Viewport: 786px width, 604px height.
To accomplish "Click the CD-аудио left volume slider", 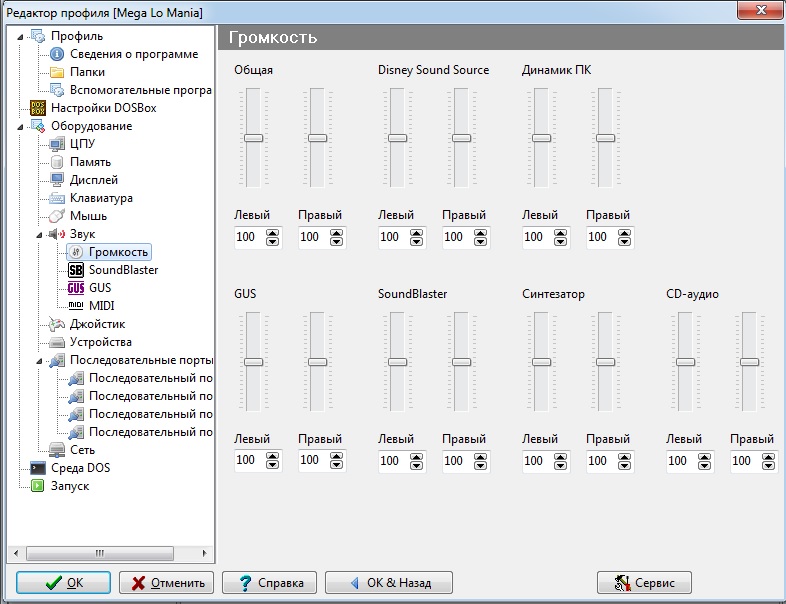I will (685, 362).
